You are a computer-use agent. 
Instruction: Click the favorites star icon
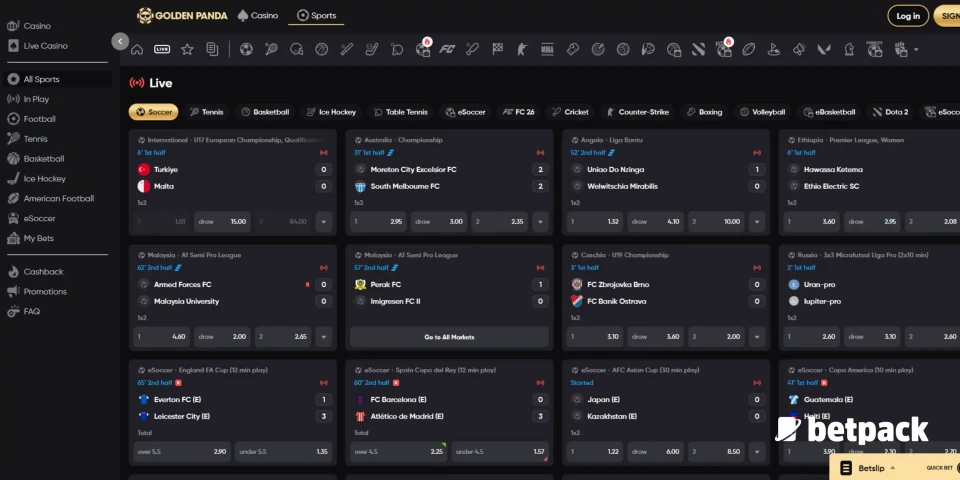coord(187,49)
